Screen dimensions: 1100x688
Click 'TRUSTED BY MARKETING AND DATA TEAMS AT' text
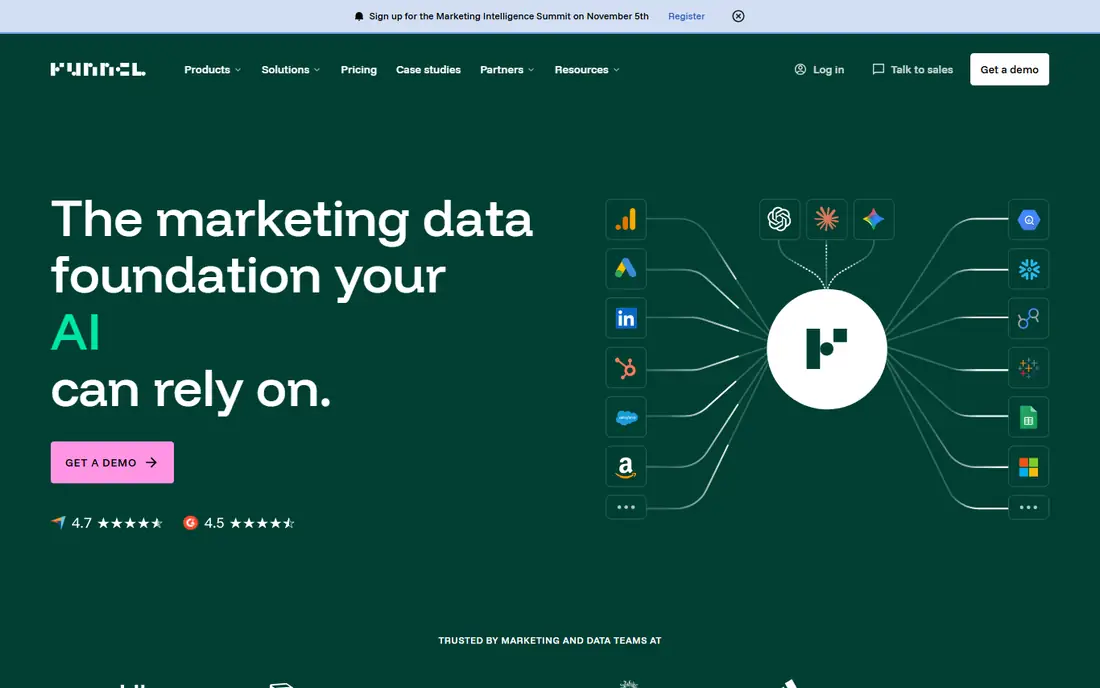[x=550, y=640]
